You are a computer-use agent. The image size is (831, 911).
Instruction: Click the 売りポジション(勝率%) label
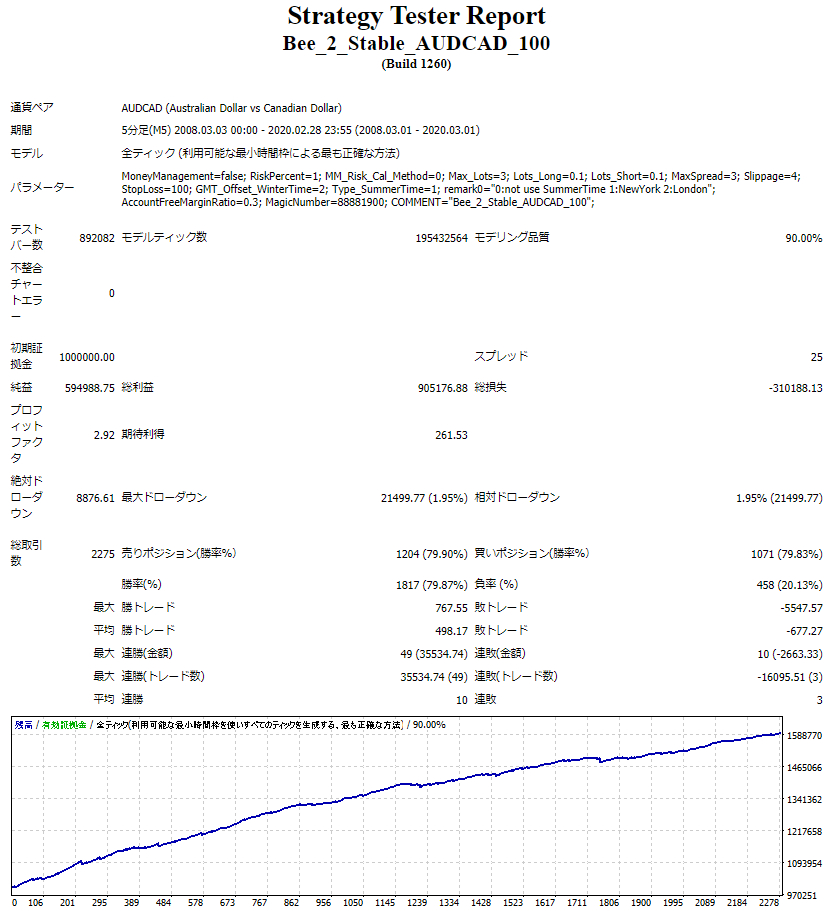click(178, 553)
